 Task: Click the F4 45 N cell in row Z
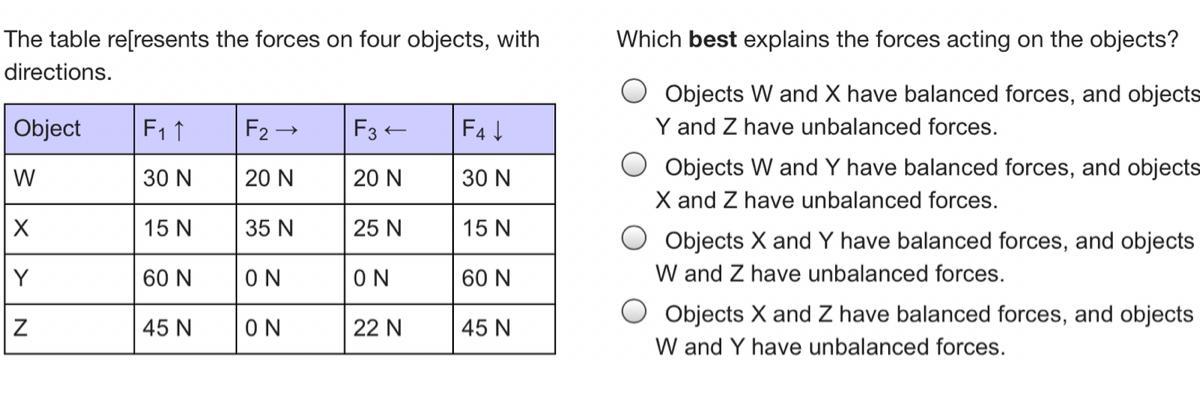coord(503,328)
